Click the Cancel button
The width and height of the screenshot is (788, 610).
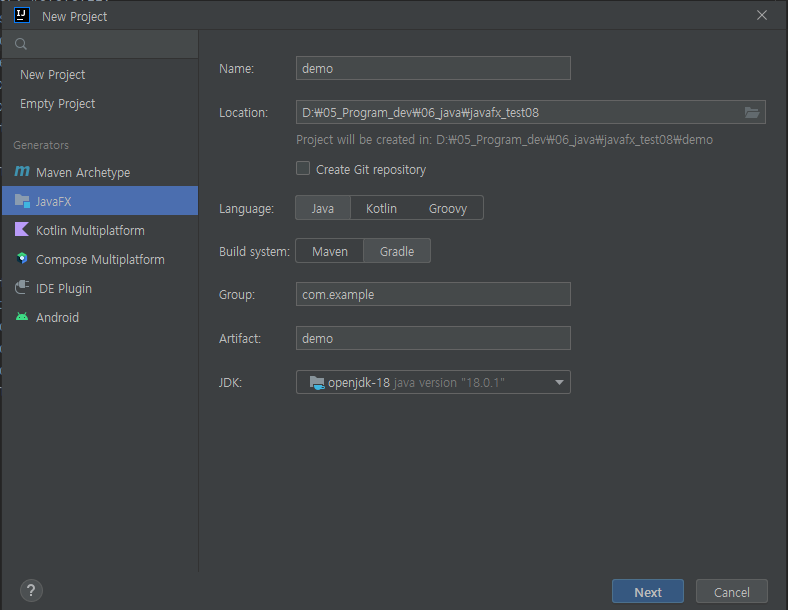point(732,591)
